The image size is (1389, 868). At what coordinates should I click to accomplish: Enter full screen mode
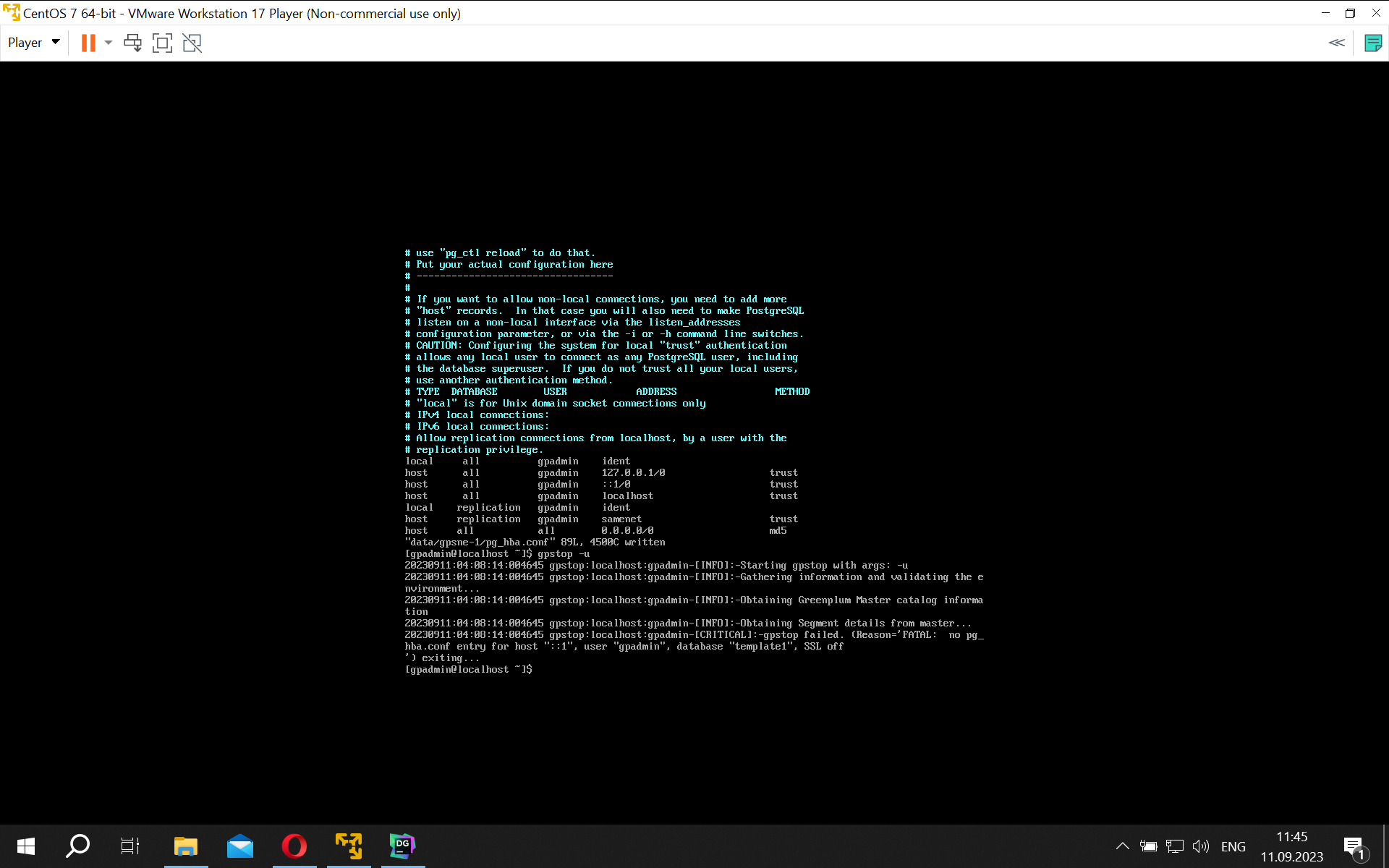coord(162,43)
